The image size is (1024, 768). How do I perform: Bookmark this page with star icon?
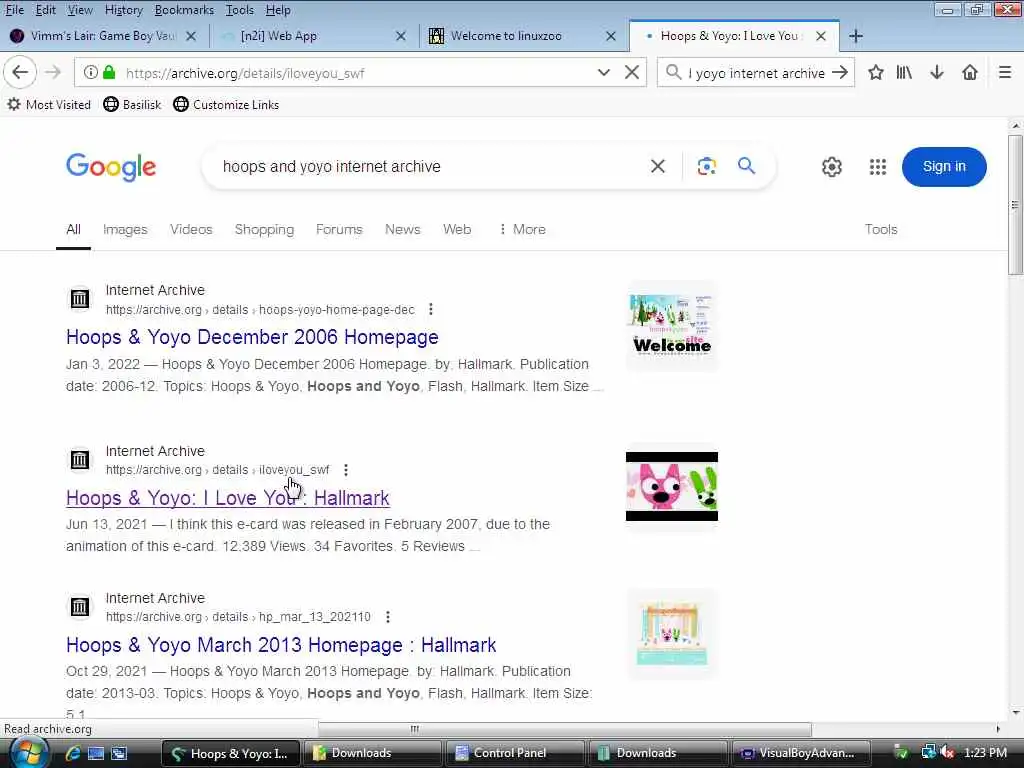(x=876, y=72)
